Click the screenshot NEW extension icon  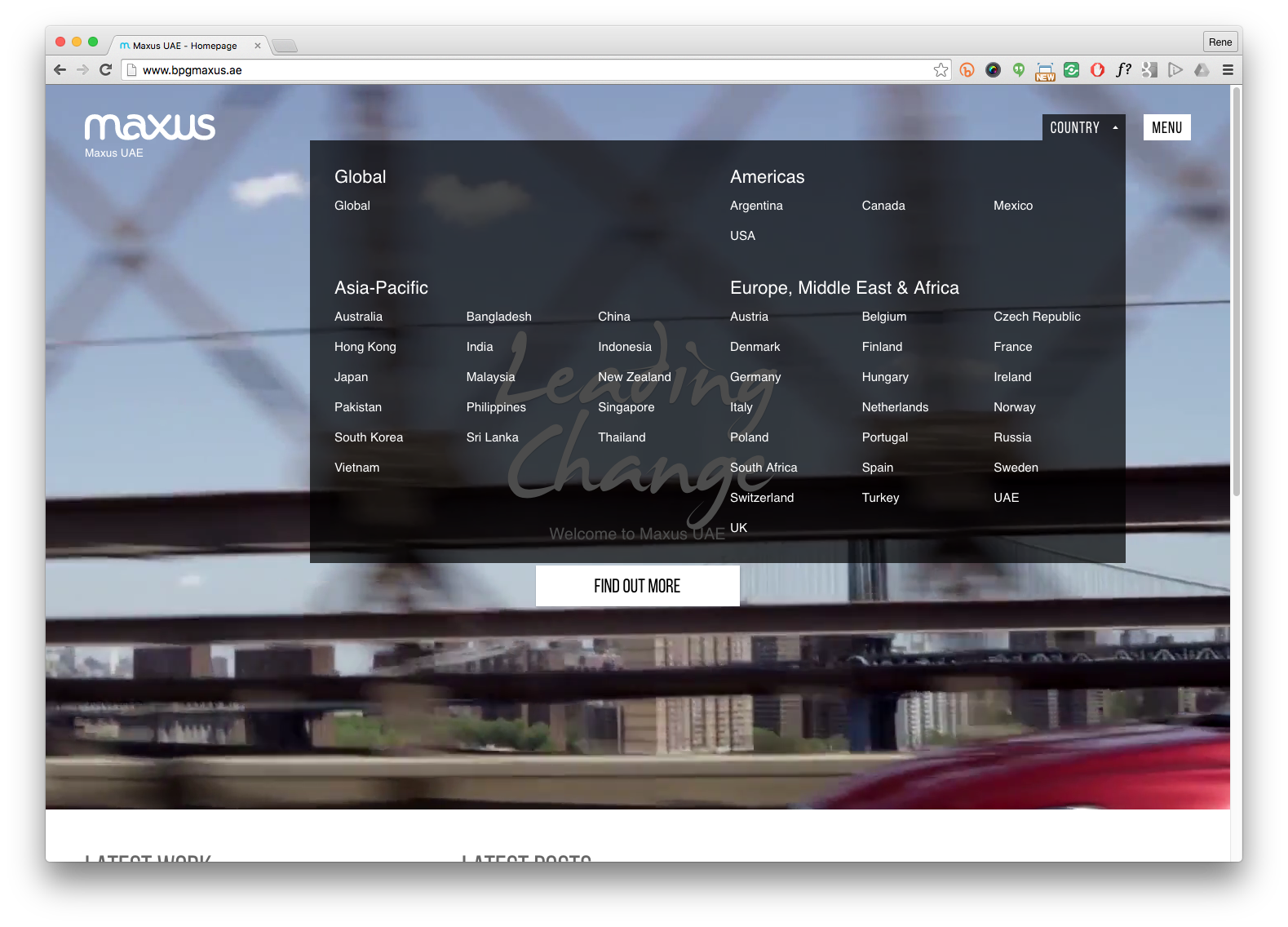(1045, 72)
